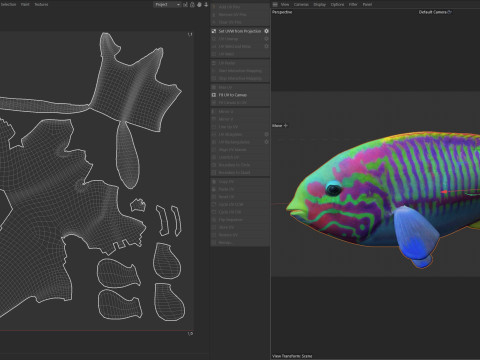
Task: Click the Move tool indicator in viewport
Action: coord(280,126)
